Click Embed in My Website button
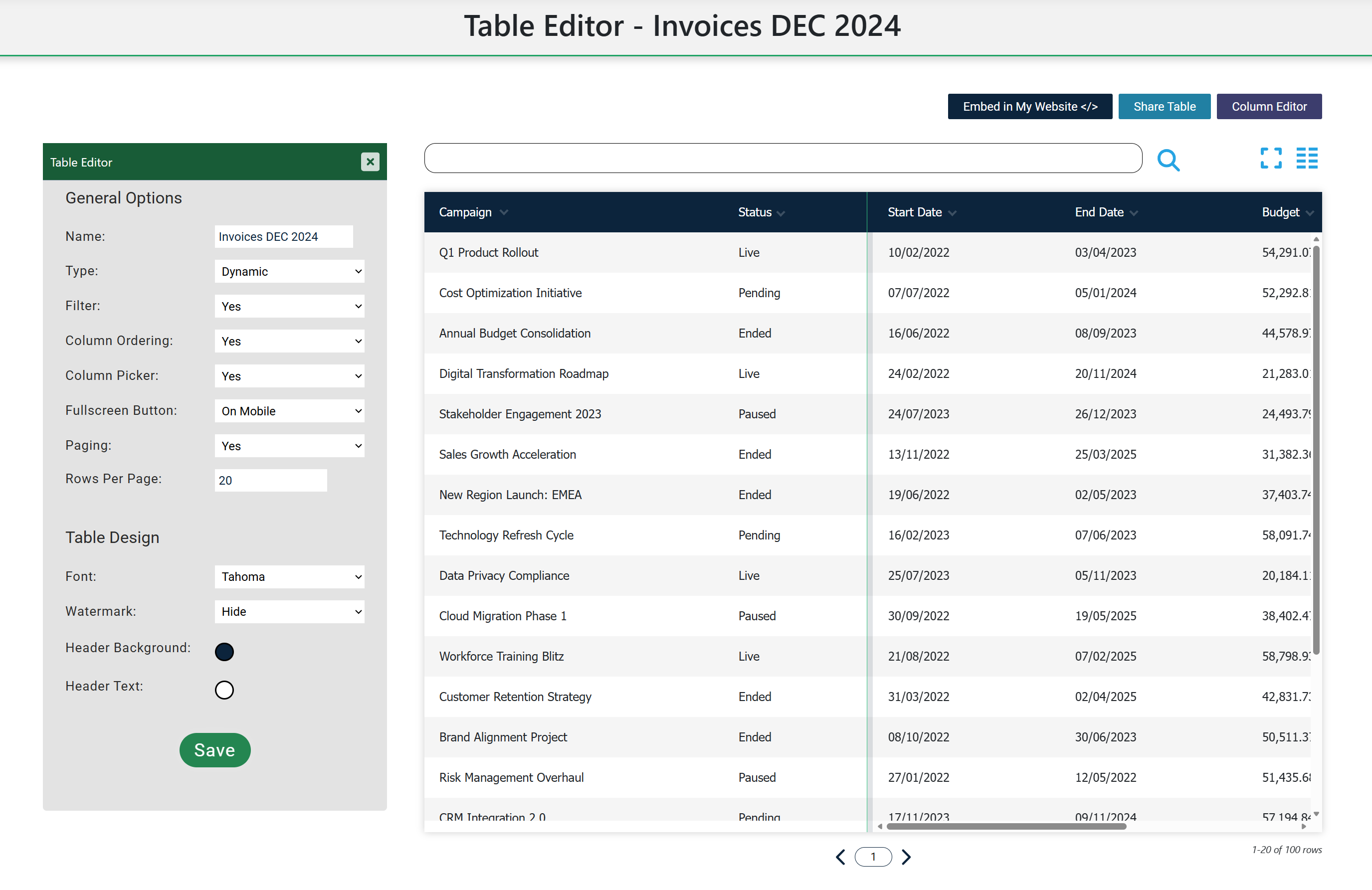Screen dimensions: 1372x890 pos(1029,106)
